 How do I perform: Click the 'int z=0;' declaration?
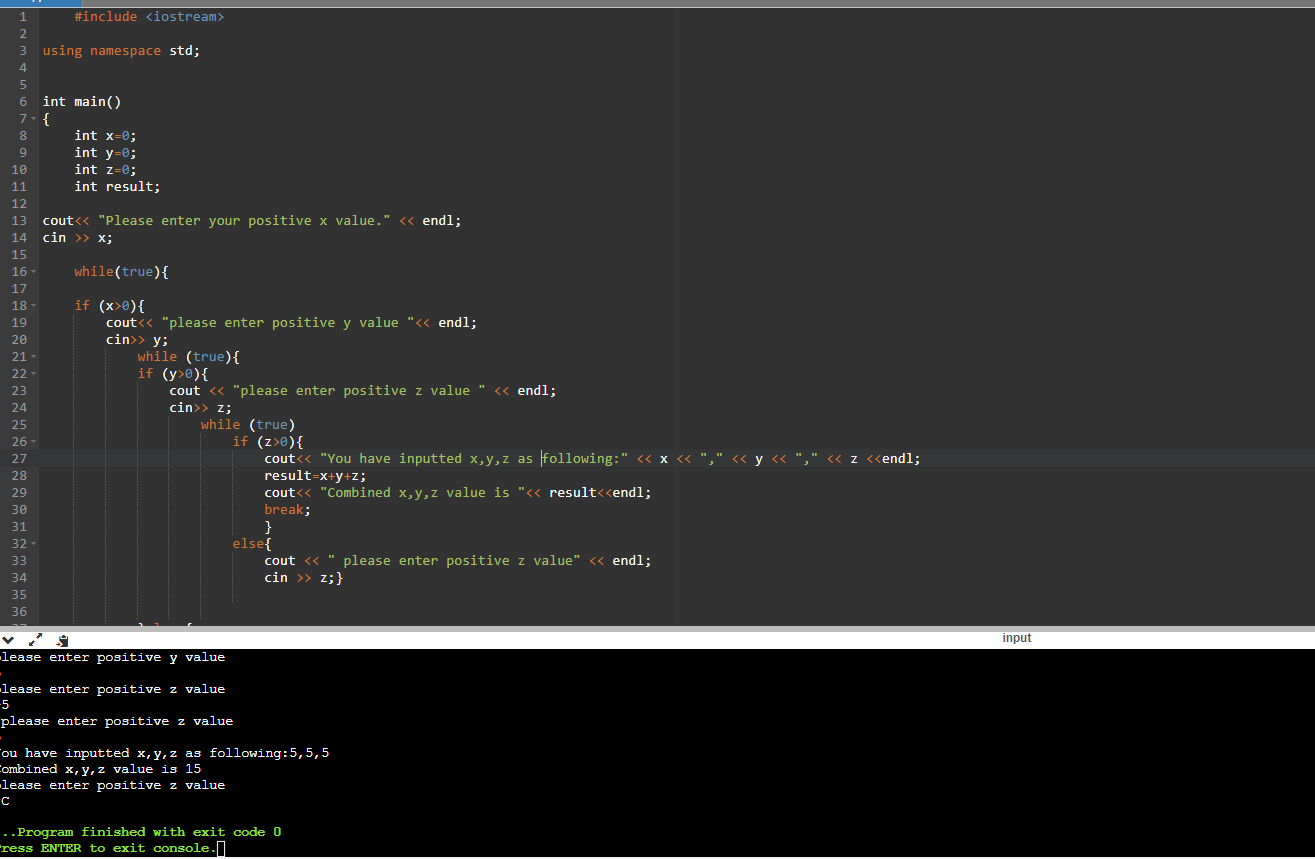(x=105, y=170)
